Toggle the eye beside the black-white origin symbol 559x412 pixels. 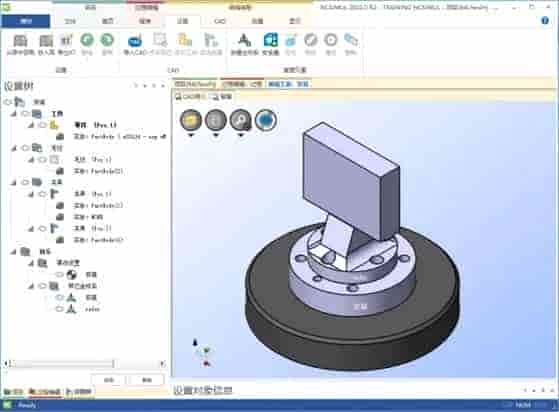click(59, 274)
